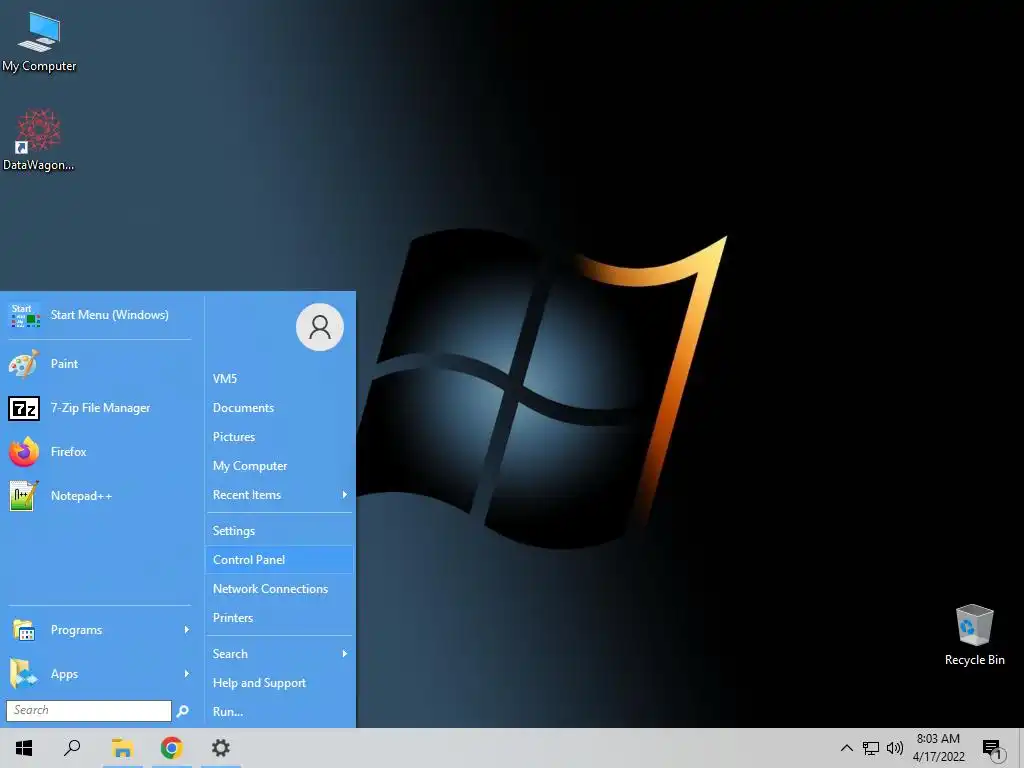
Task: Open the VM5 user folder
Action: click(x=280, y=379)
